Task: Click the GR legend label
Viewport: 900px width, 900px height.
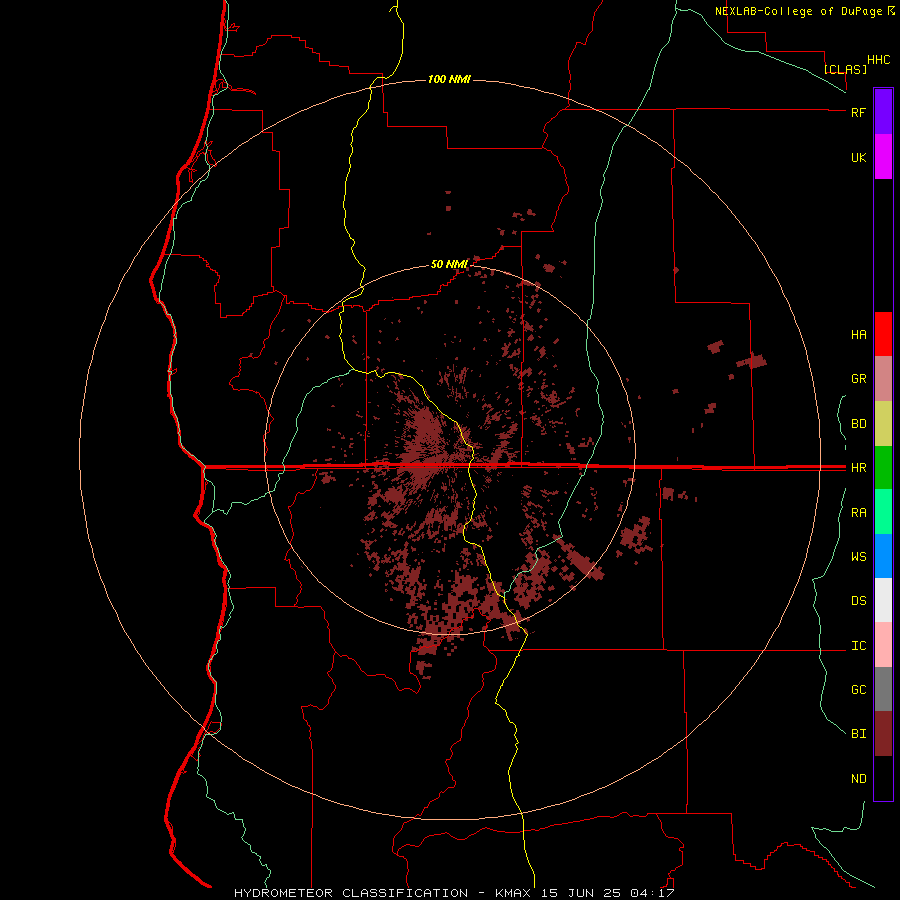Action: 858,379
